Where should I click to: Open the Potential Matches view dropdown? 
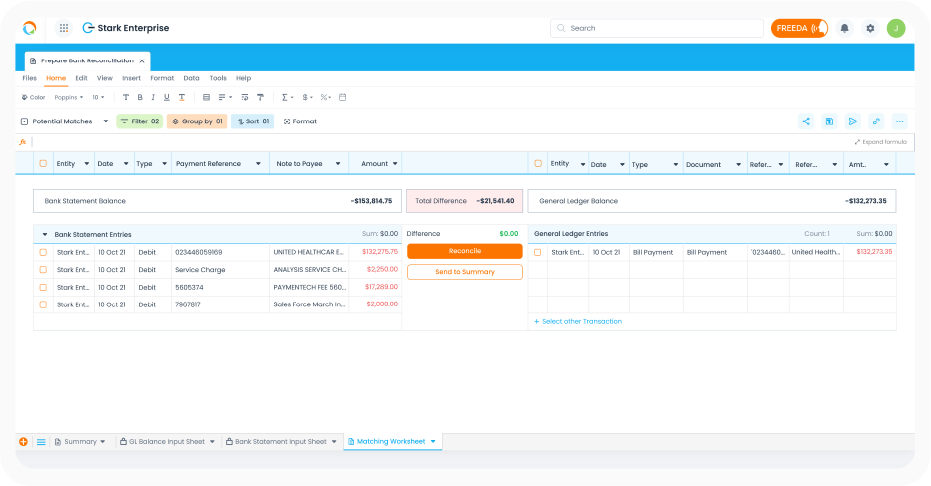click(x=64, y=121)
